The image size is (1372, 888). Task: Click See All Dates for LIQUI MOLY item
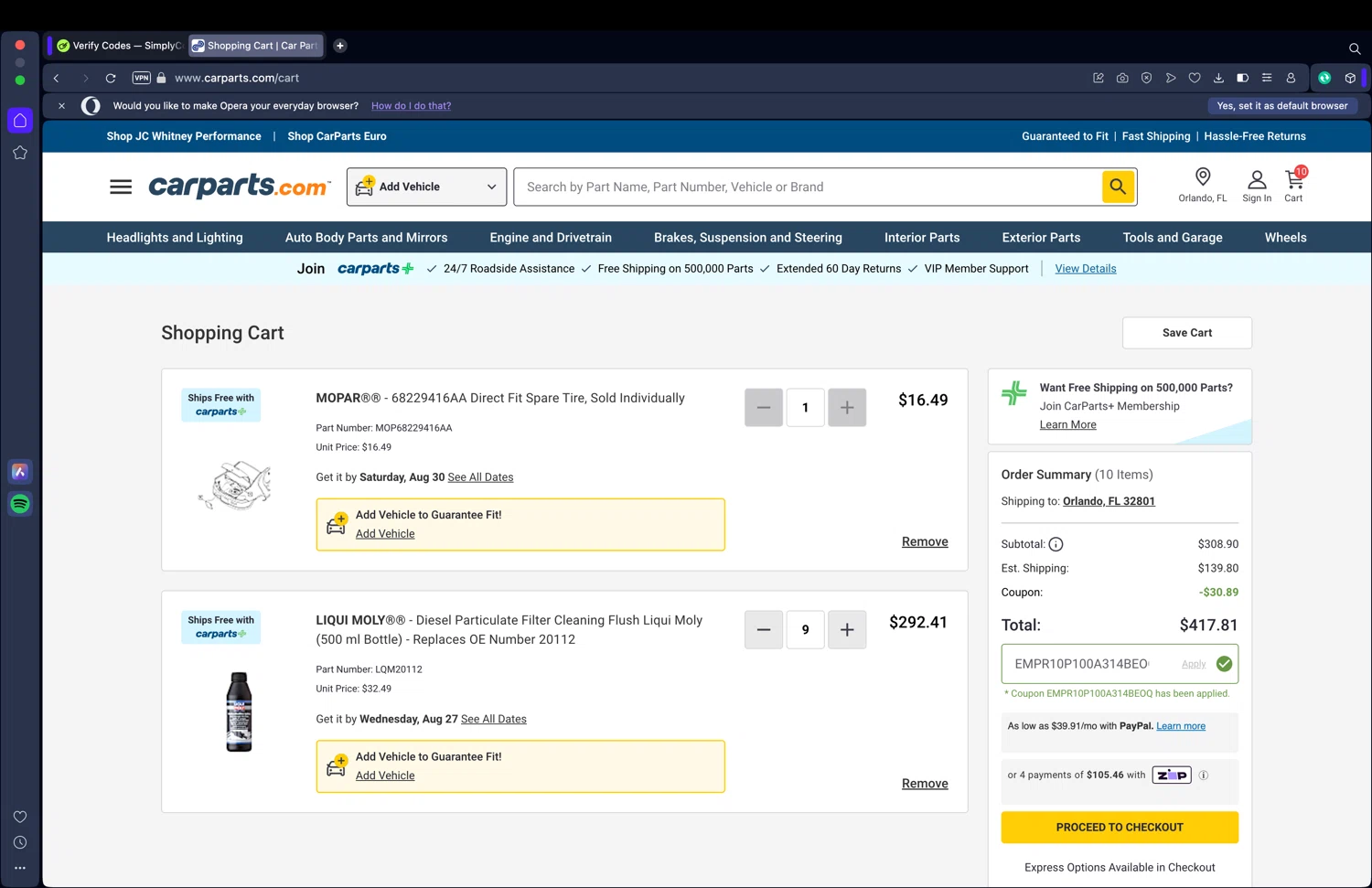click(x=494, y=720)
